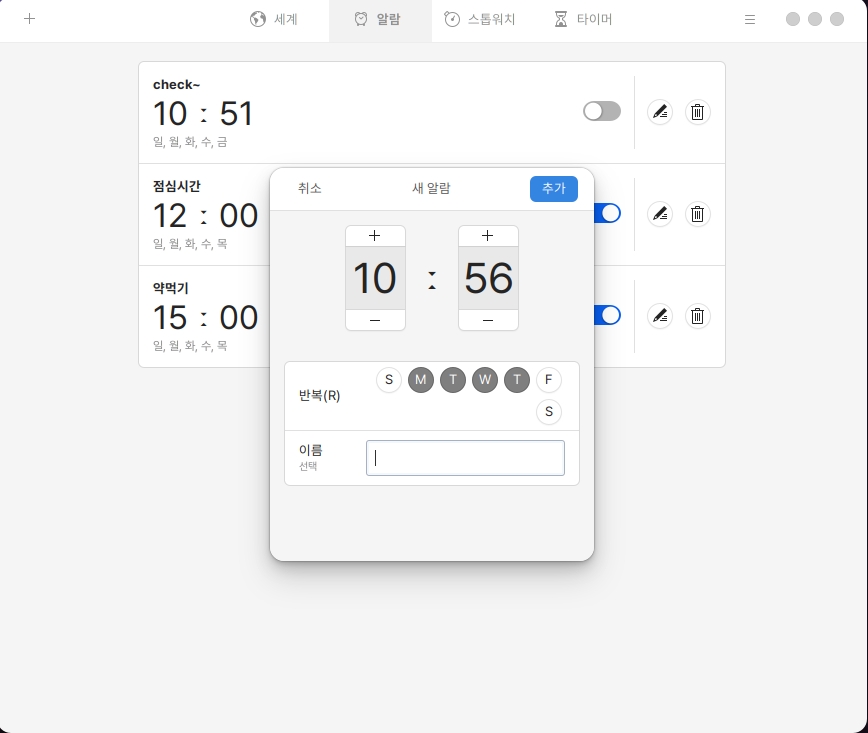The image size is (868, 733).
Task: Click the edit icon for check~ alarm
Action: point(659,112)
